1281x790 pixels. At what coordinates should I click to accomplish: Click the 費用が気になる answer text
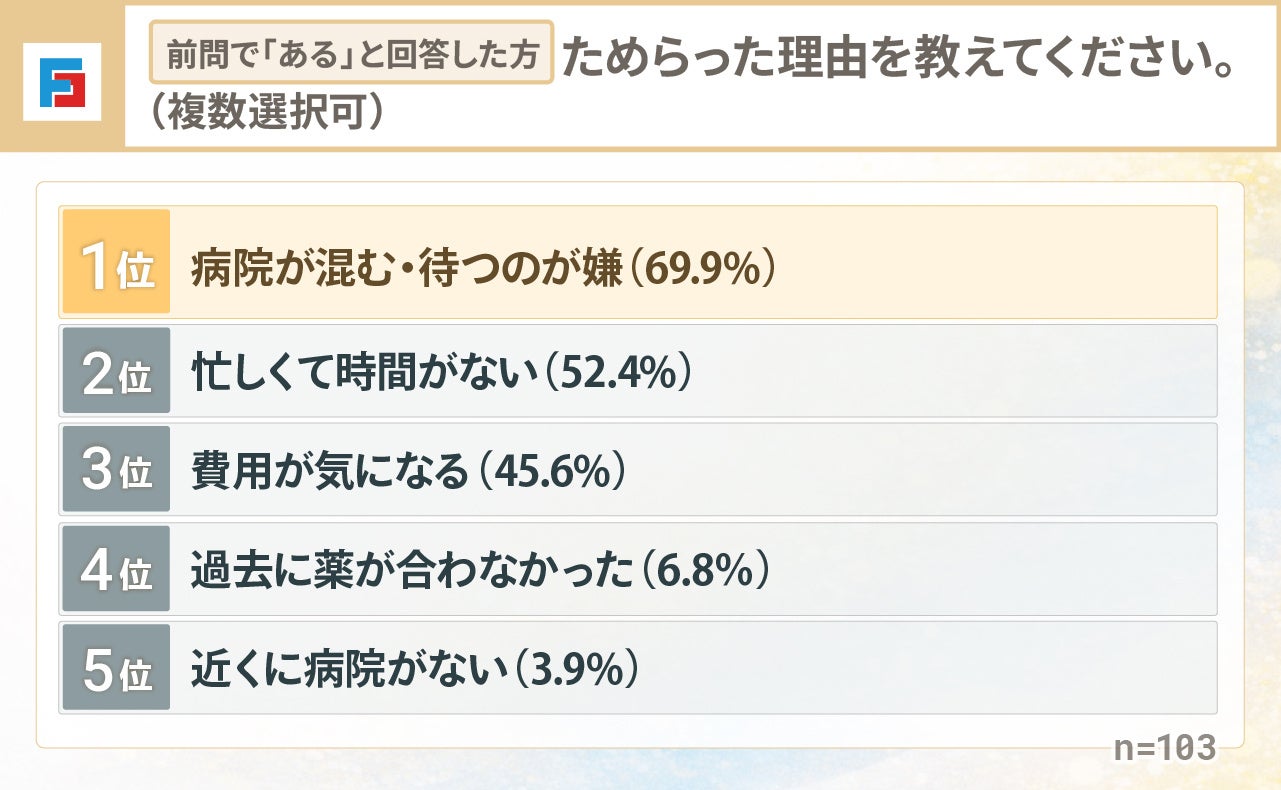coord(330,471)
